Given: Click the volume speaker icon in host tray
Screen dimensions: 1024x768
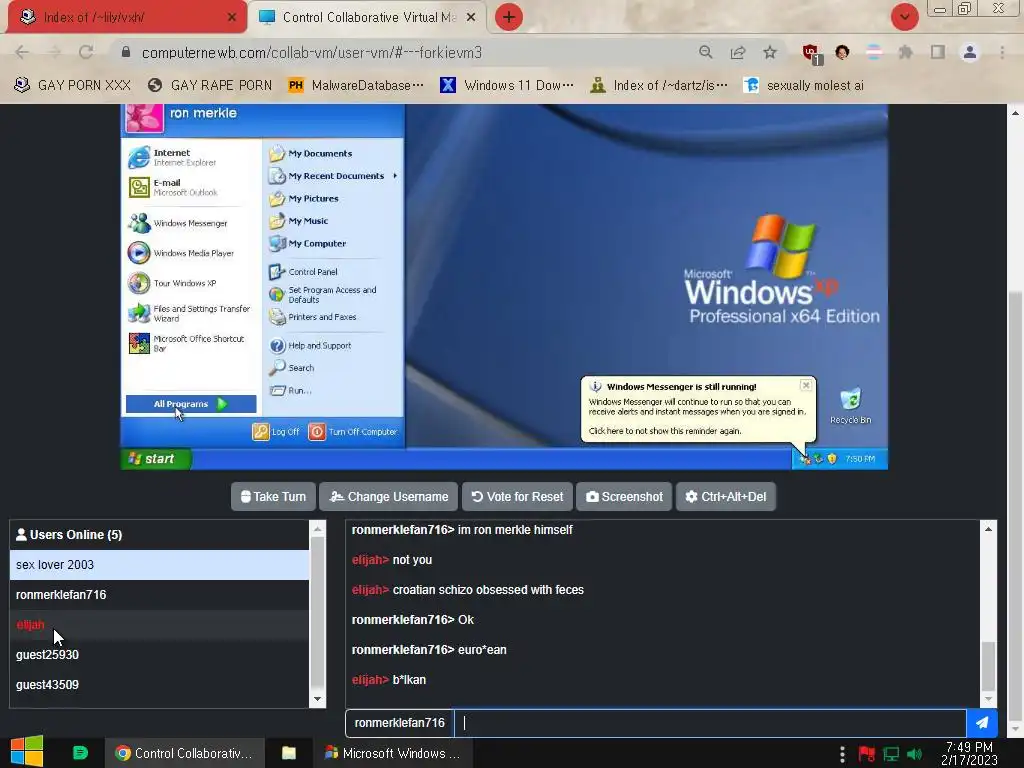Looking at the screenshot, I should click(x=914, y=754).
